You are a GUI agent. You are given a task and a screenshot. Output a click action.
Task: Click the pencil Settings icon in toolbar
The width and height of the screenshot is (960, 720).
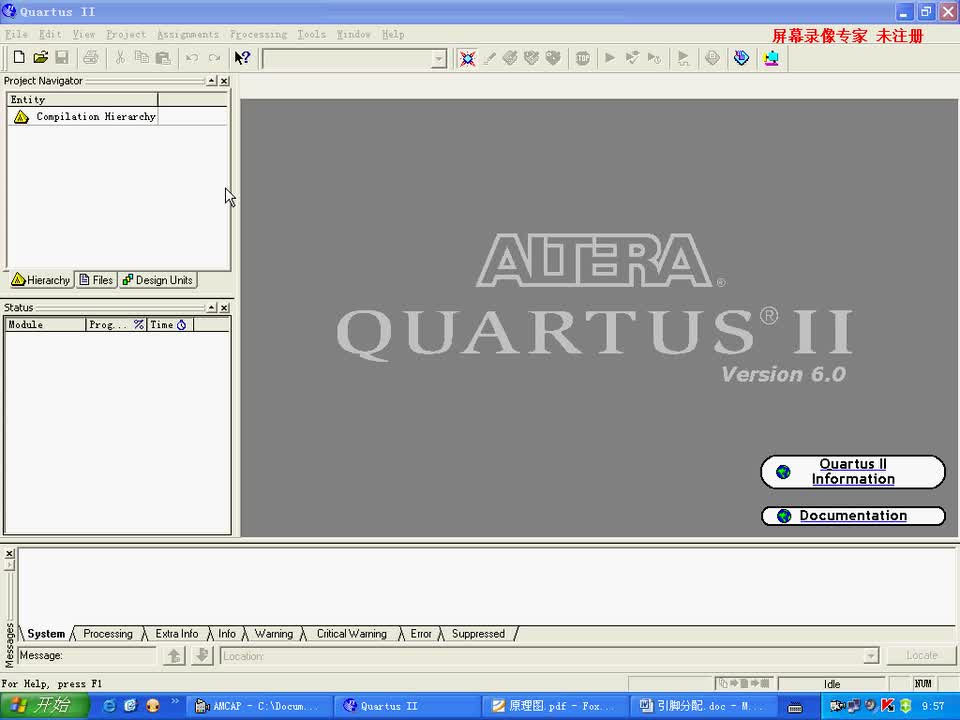click(x=489, y=58)
